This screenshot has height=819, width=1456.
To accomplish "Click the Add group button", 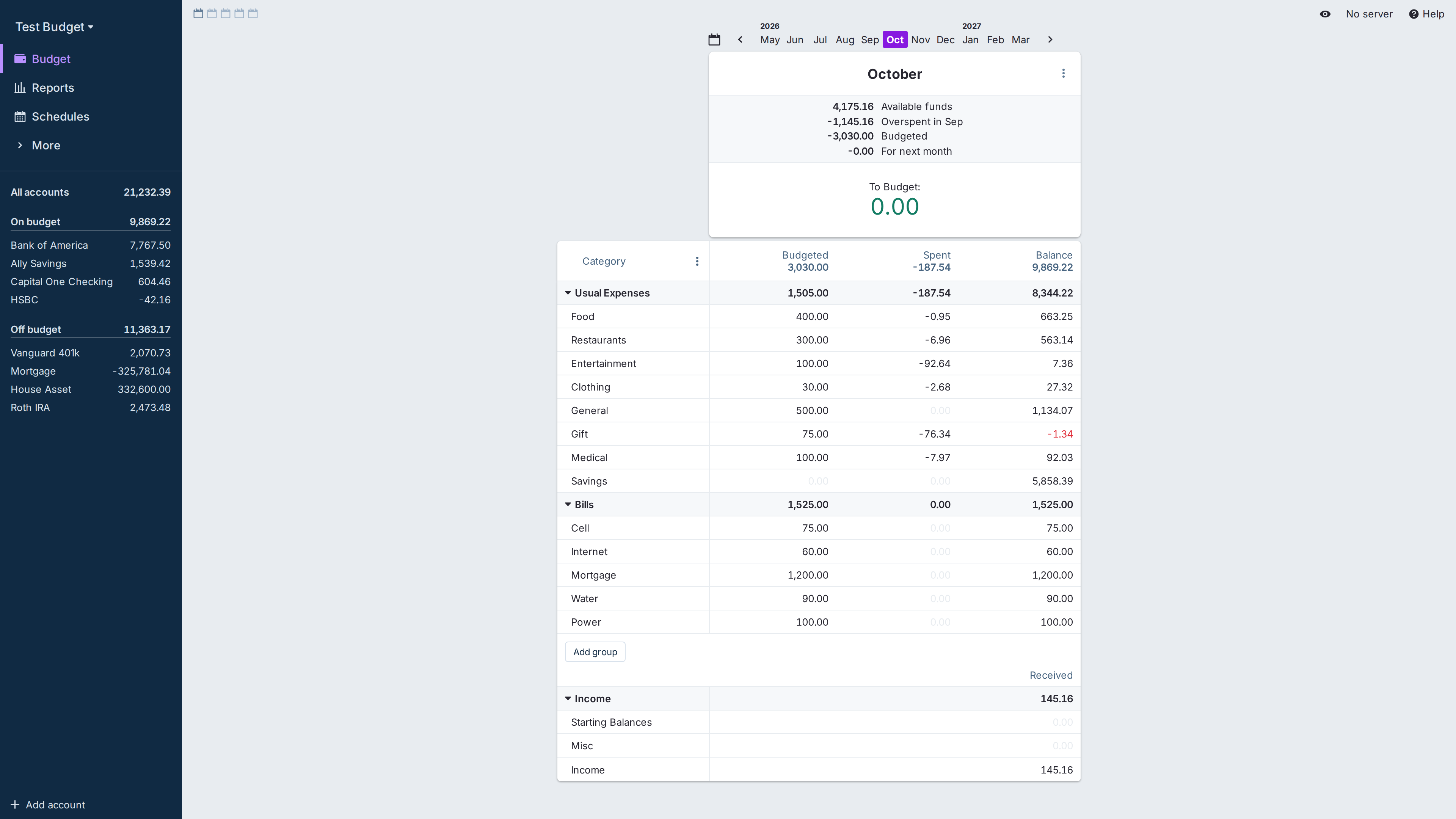I will [595, 652].
